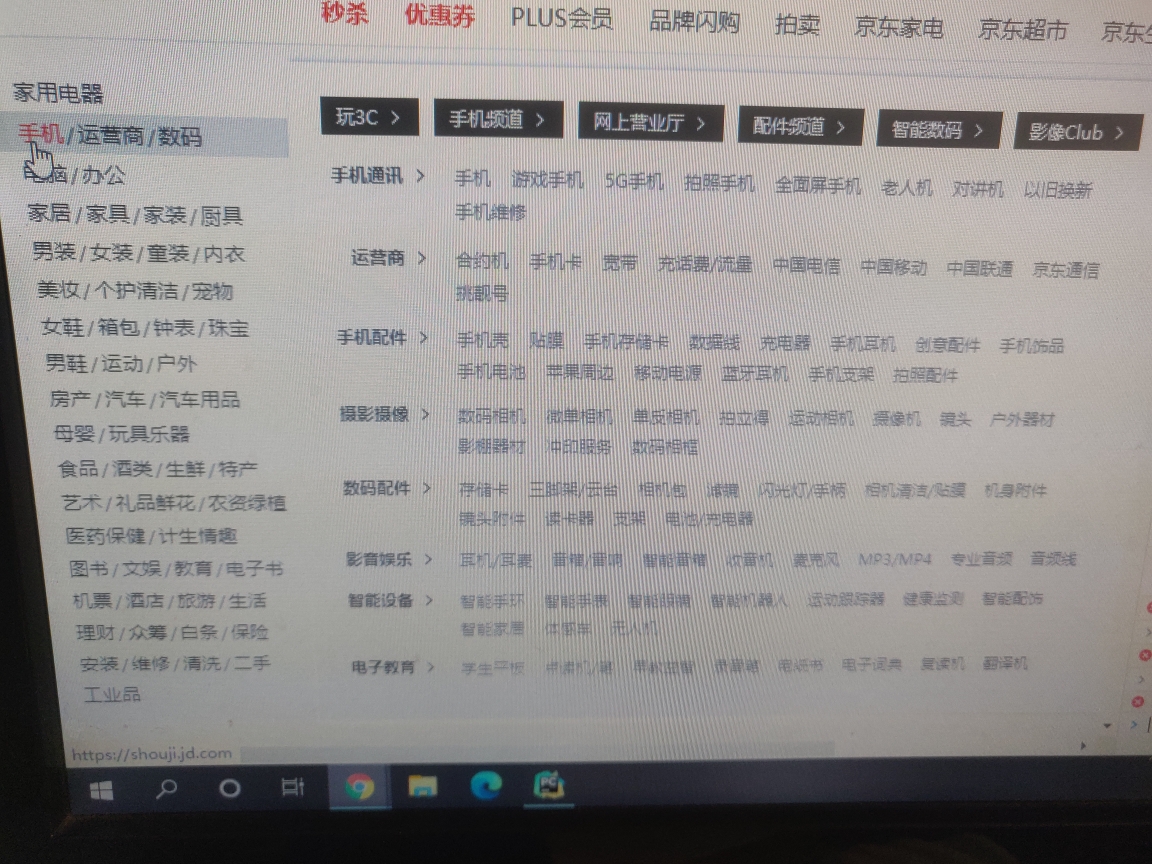
Task: Open the 蓝牙耳机 link
Action: [x=755, y=373]
